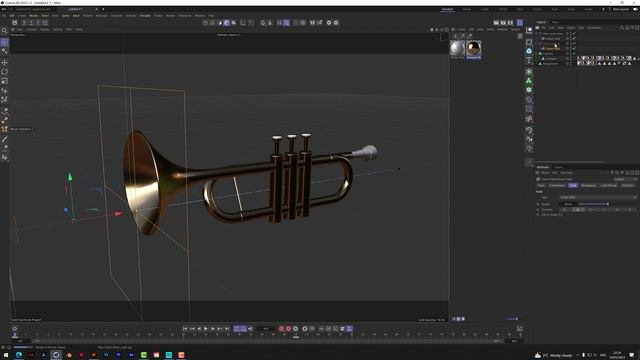The height and width of the screenshot is (360, 640).
Task: Toggle enable checkmark on first Linear Field row
Action: 574,38
